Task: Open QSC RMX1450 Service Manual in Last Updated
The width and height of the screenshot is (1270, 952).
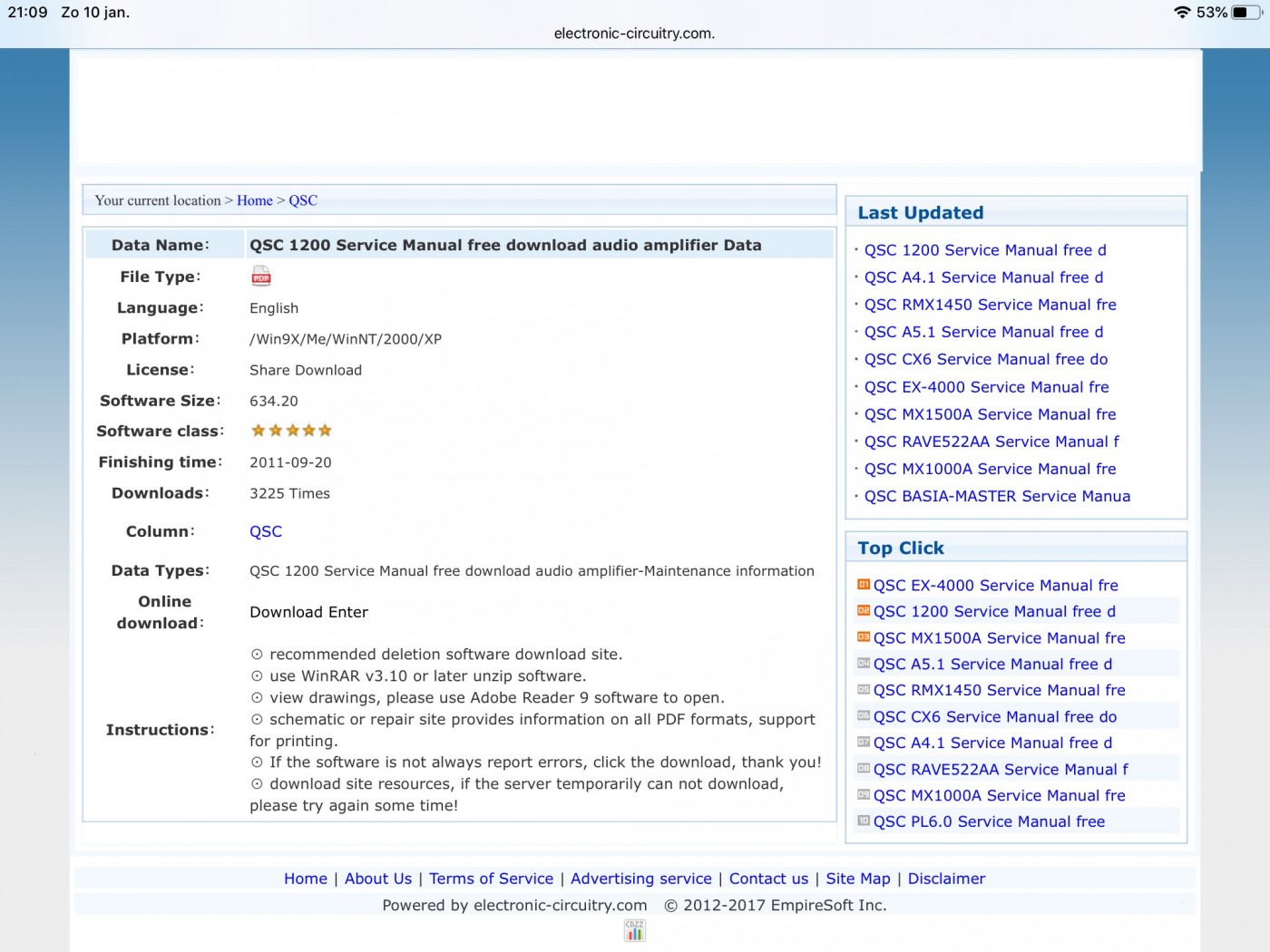Action: [990, 305]
